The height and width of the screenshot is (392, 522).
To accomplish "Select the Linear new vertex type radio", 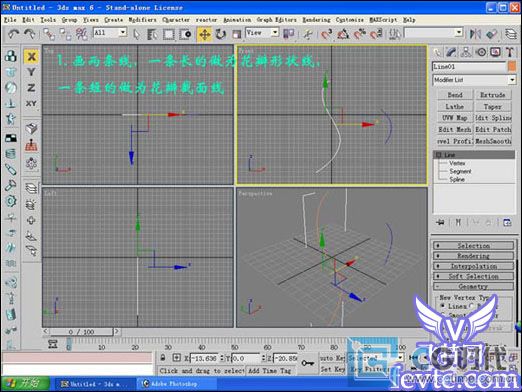I will (x=443, y=306).
